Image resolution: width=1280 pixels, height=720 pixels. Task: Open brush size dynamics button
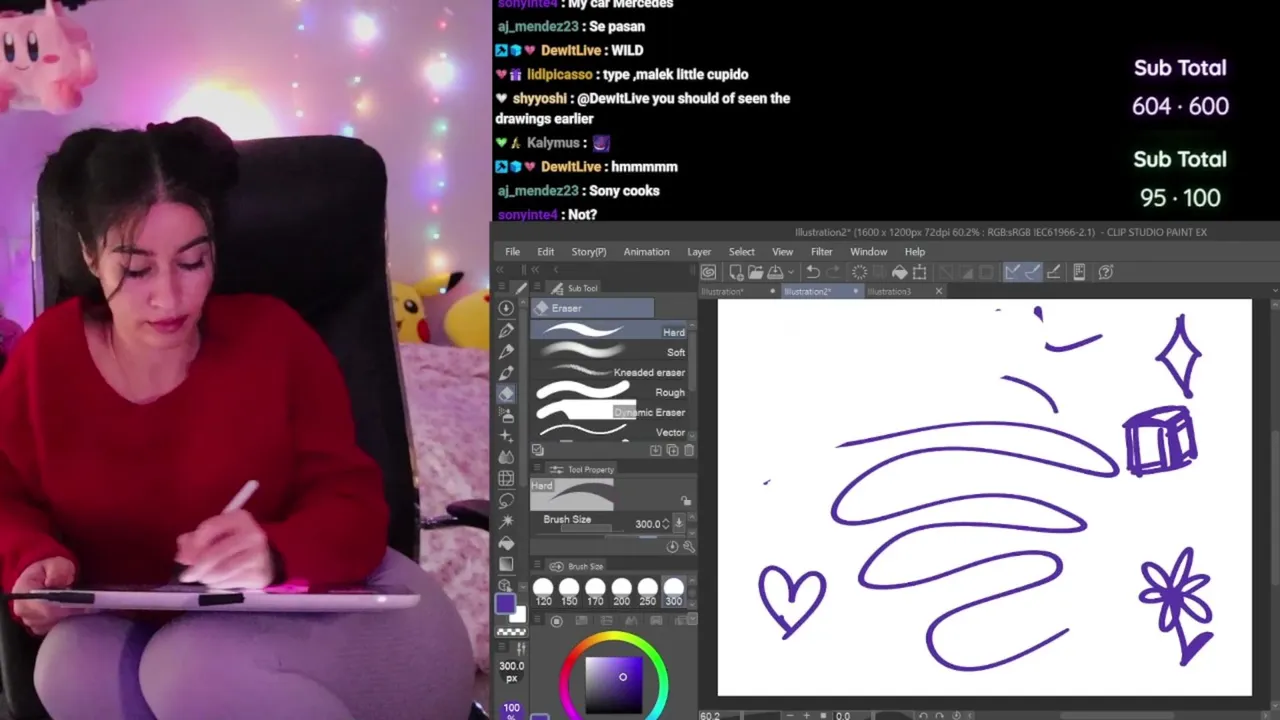pos(679,523)
